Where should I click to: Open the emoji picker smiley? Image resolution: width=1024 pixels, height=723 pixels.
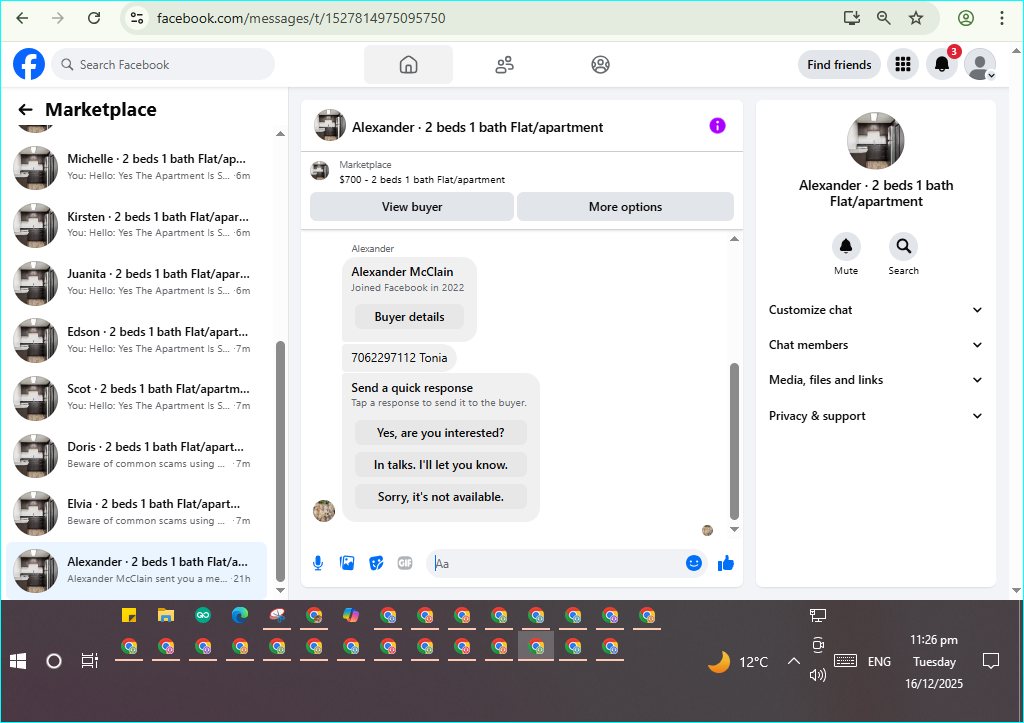point(694,563)
